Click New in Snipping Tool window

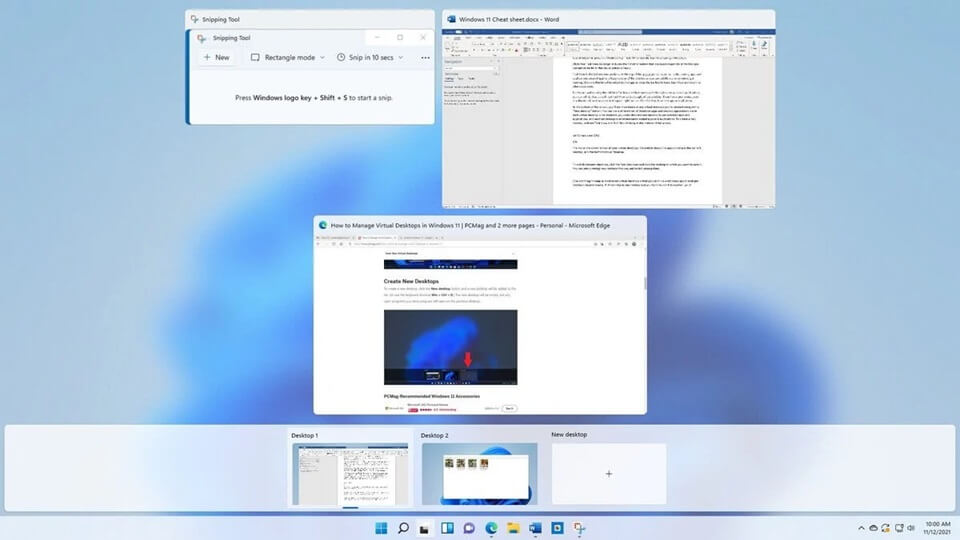coord(217,57)
